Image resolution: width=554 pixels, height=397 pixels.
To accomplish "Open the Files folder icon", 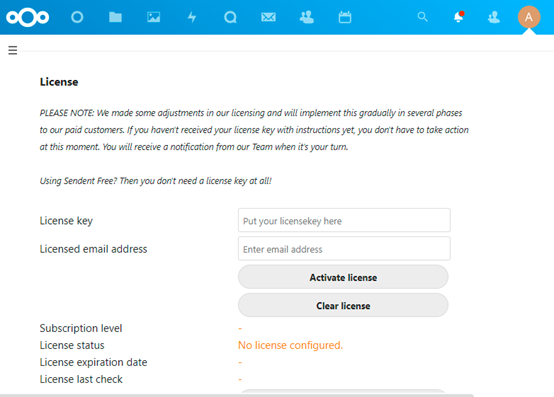I will point(115,17).
